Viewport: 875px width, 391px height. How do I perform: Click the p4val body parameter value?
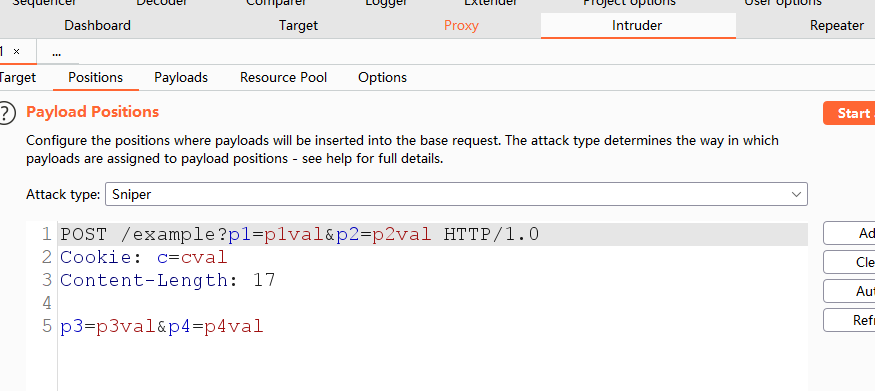click(x=234, y=326)
